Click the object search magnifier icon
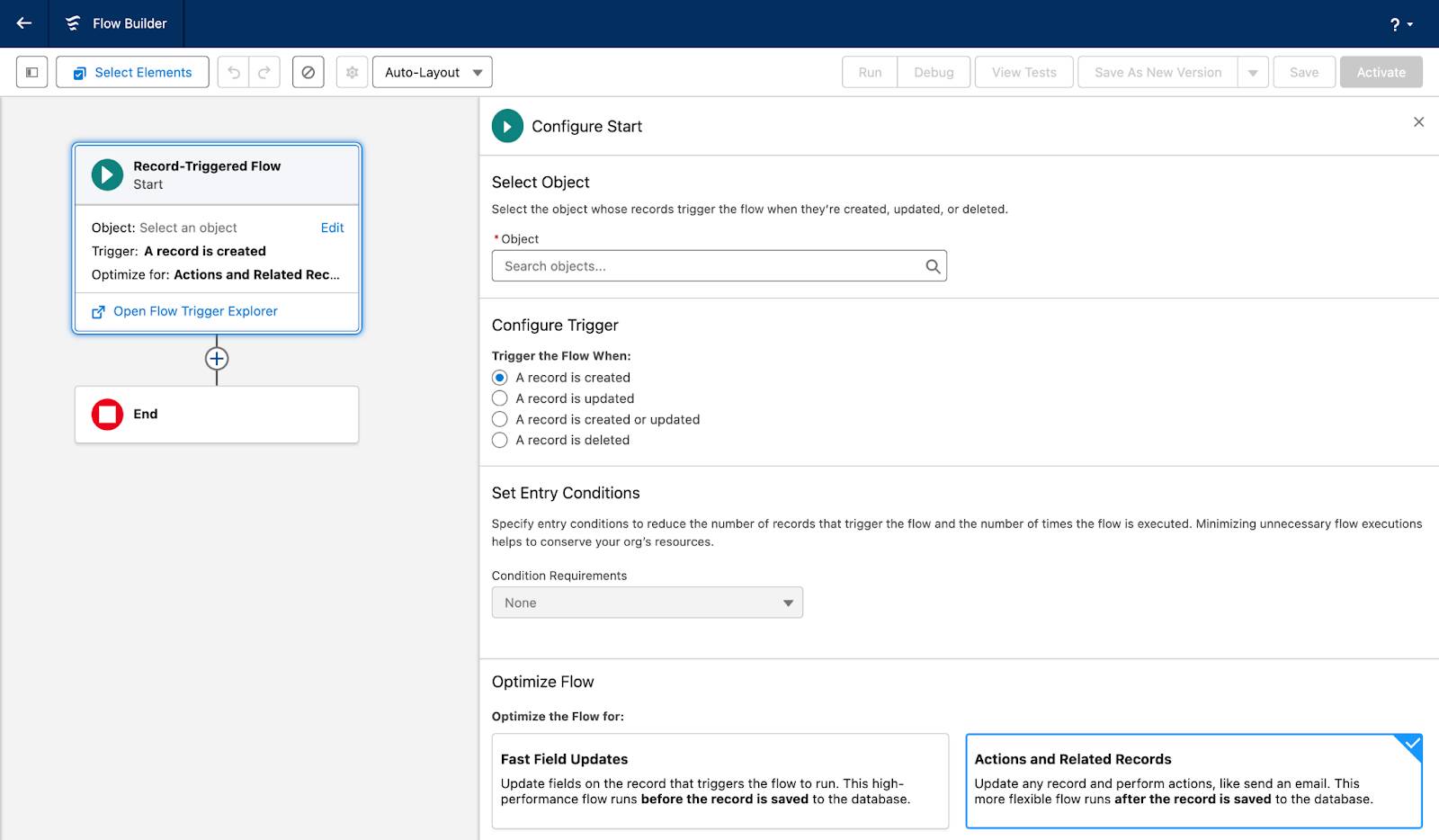 [933, 266]
